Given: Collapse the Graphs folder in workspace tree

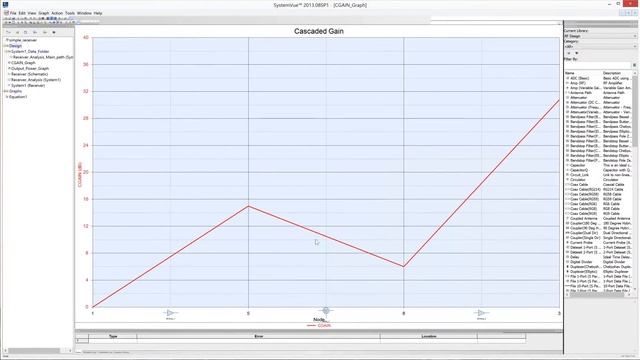Looking at the screenshot, I should point(6,91).
